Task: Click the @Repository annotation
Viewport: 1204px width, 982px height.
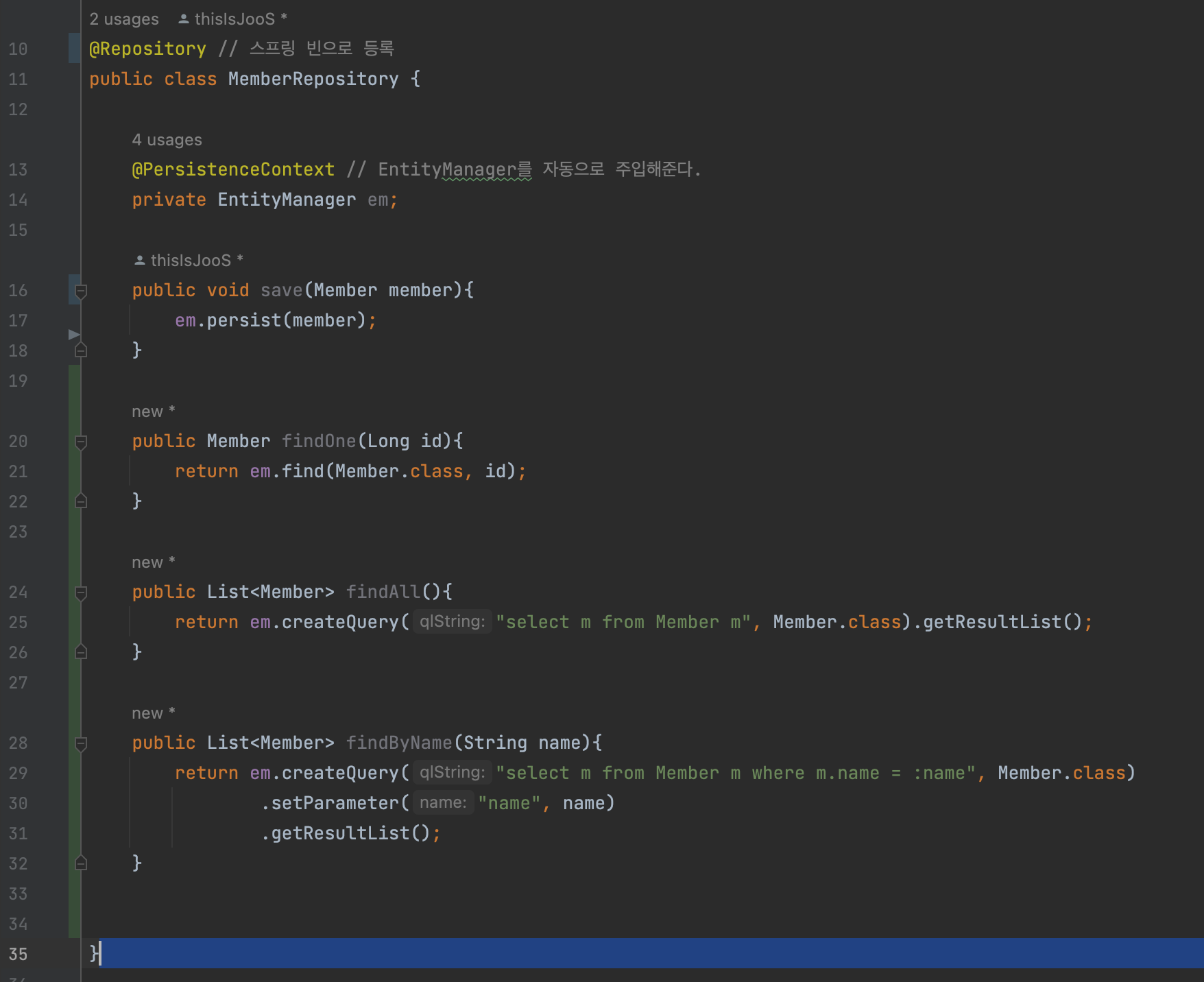Action: click(147, 49)
